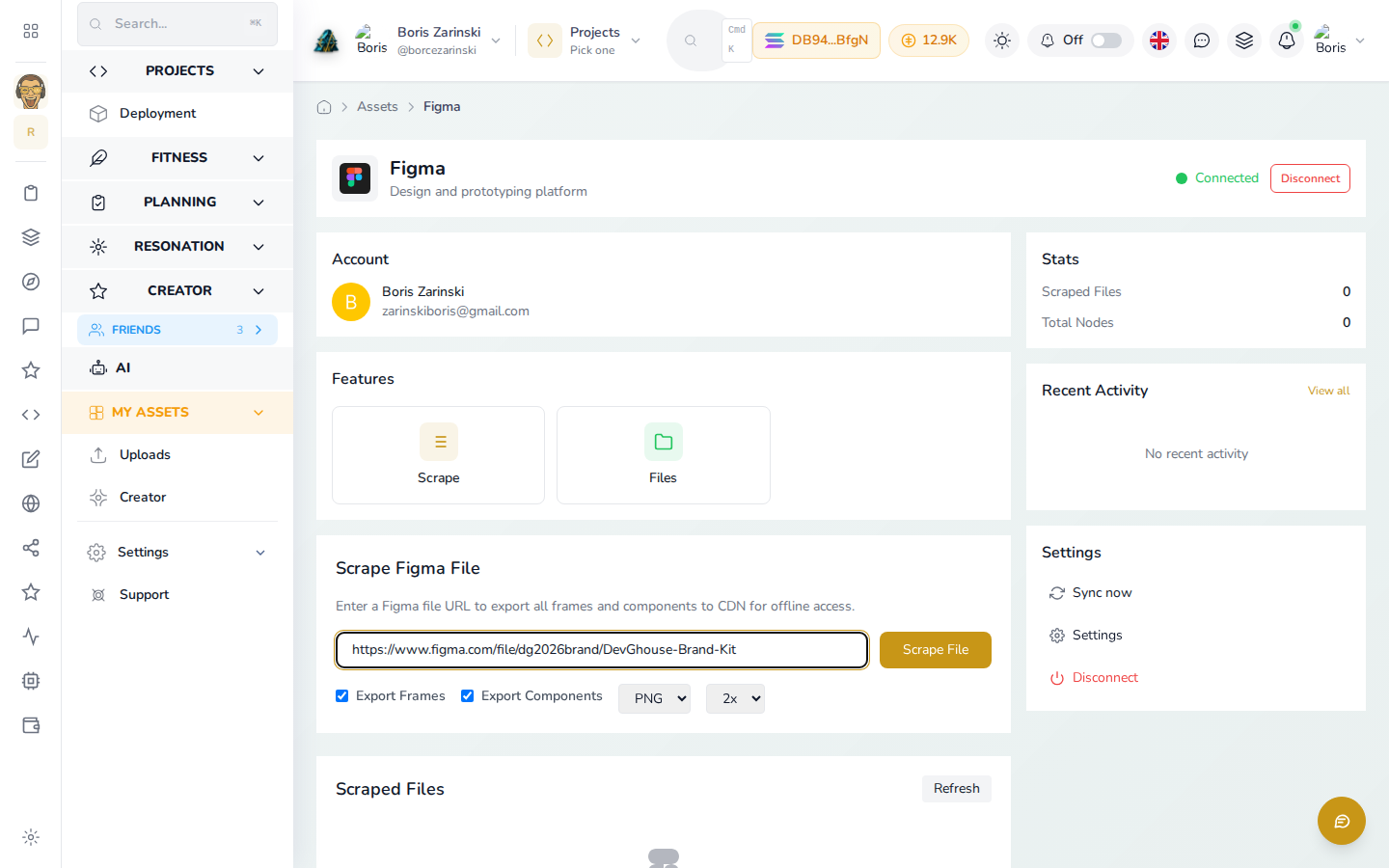This screenshot has height=868, width=1389.
Task: Click the share nodes icon in left rail
Action: (31, 548)
